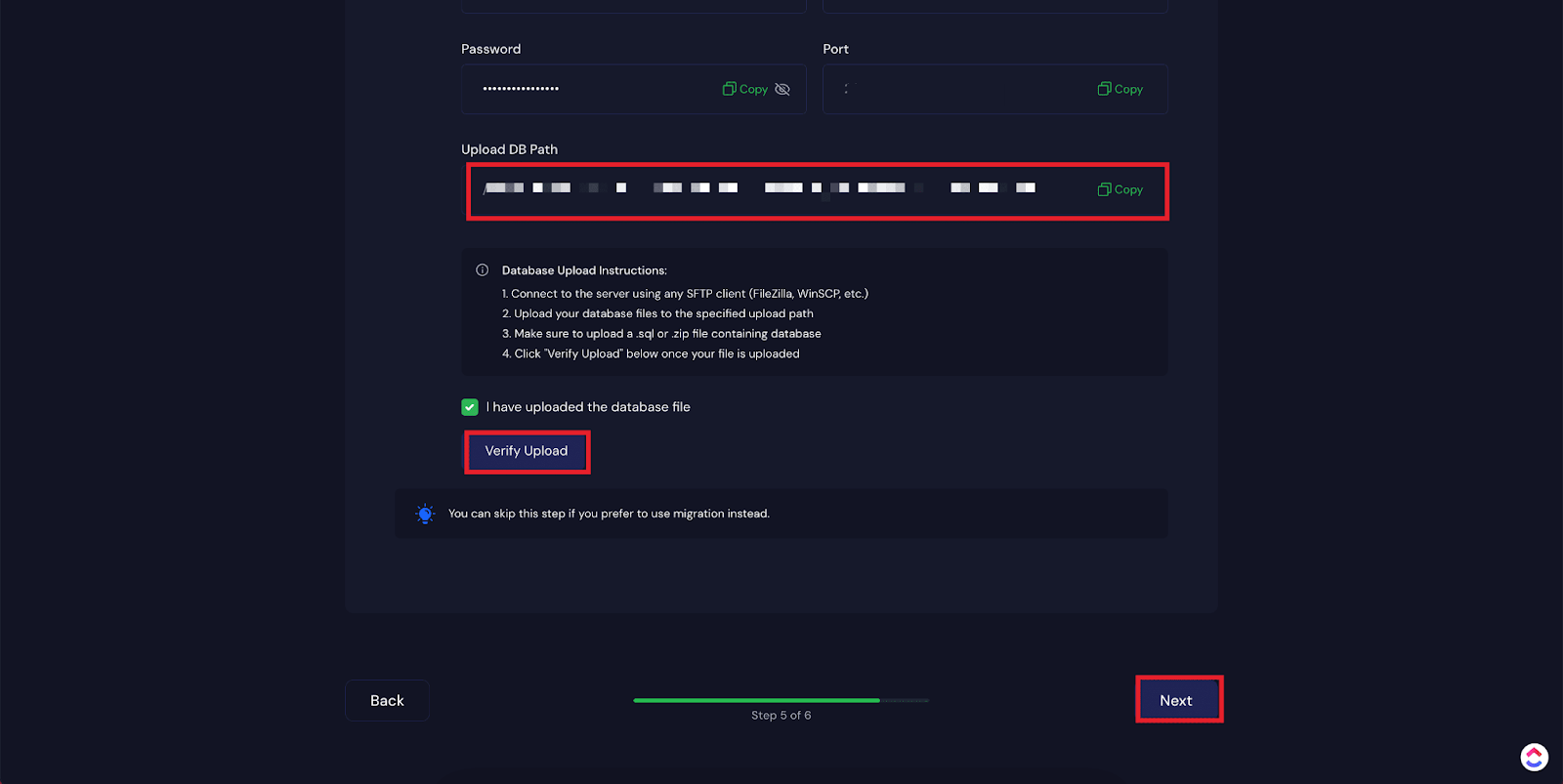Select the Upload DB Path field text
The image size is (1563, 784).
pos(762,188)
